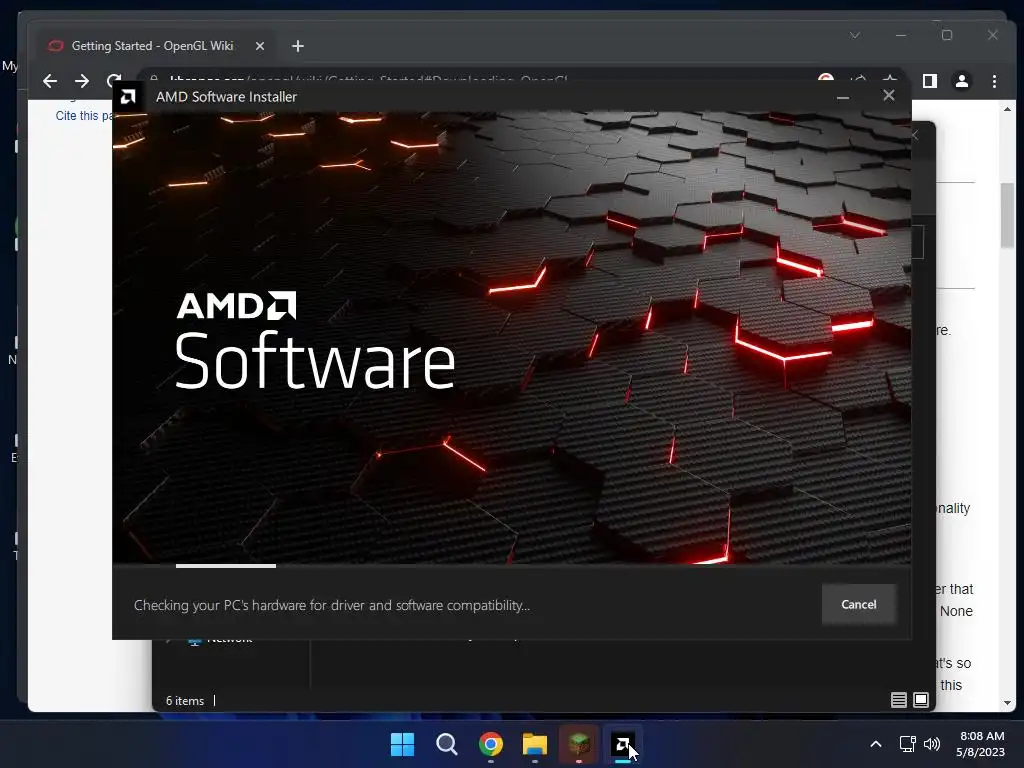The image size is (1024, 768).
Task: Bookmark this page star icon in Chrome
Action: (x=889, y=80)
